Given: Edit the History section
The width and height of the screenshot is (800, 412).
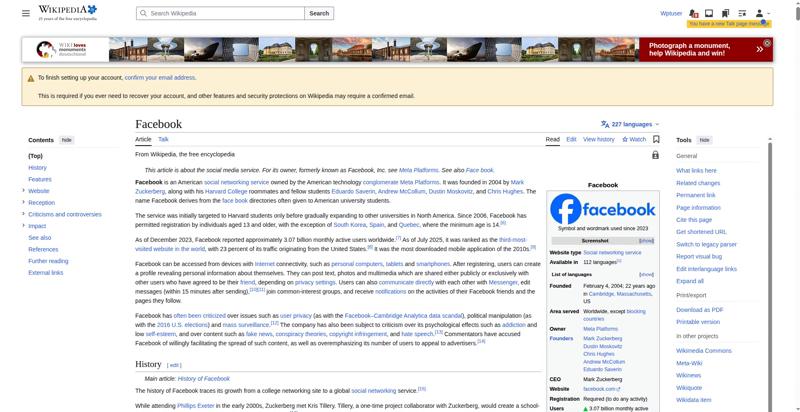Looking at the screenshot, I should [174, 365].
